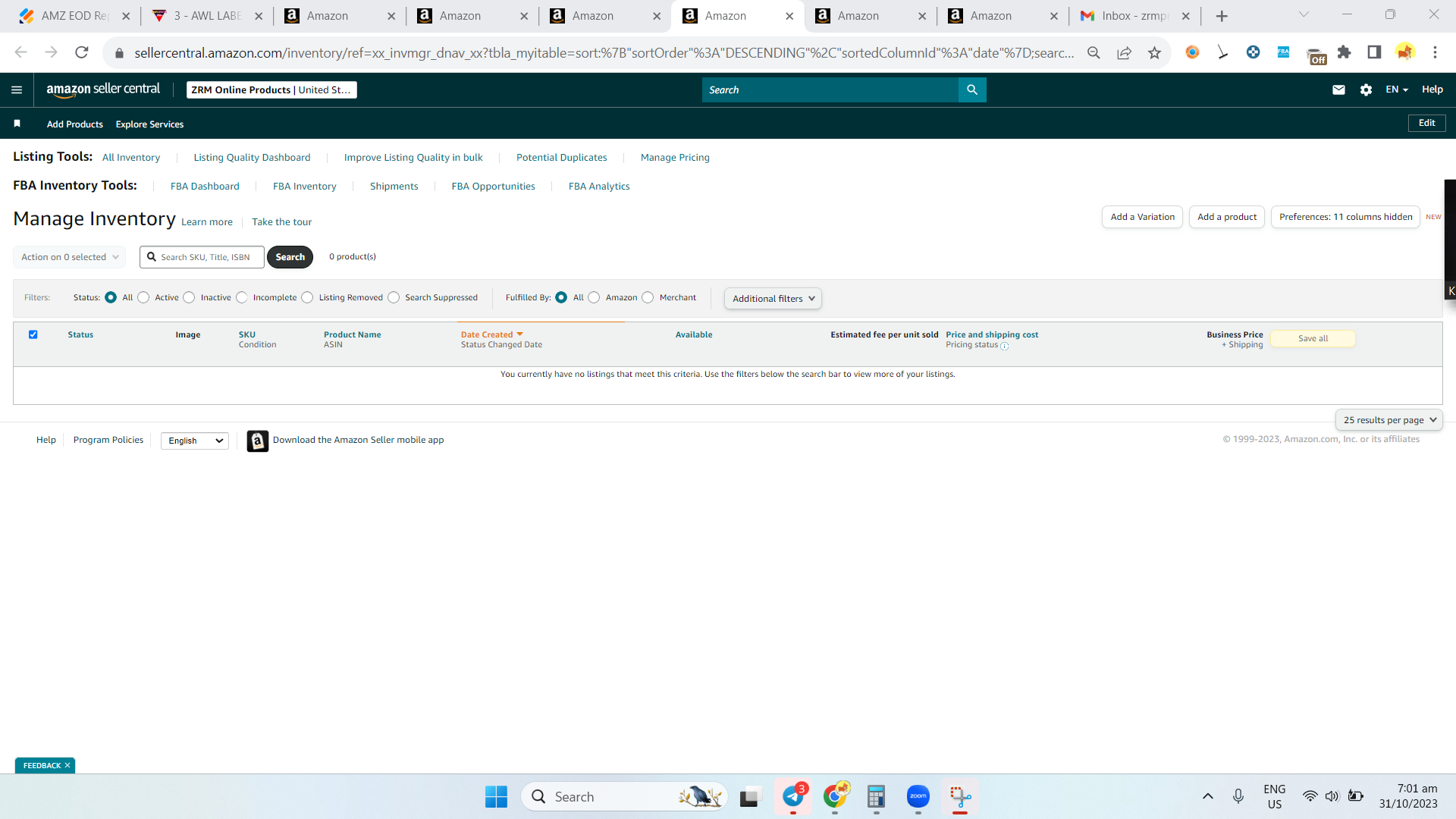This screenshot has width=1456, height=819.
Task: Click the Seller Central header search field
Action: coord(830,89)
